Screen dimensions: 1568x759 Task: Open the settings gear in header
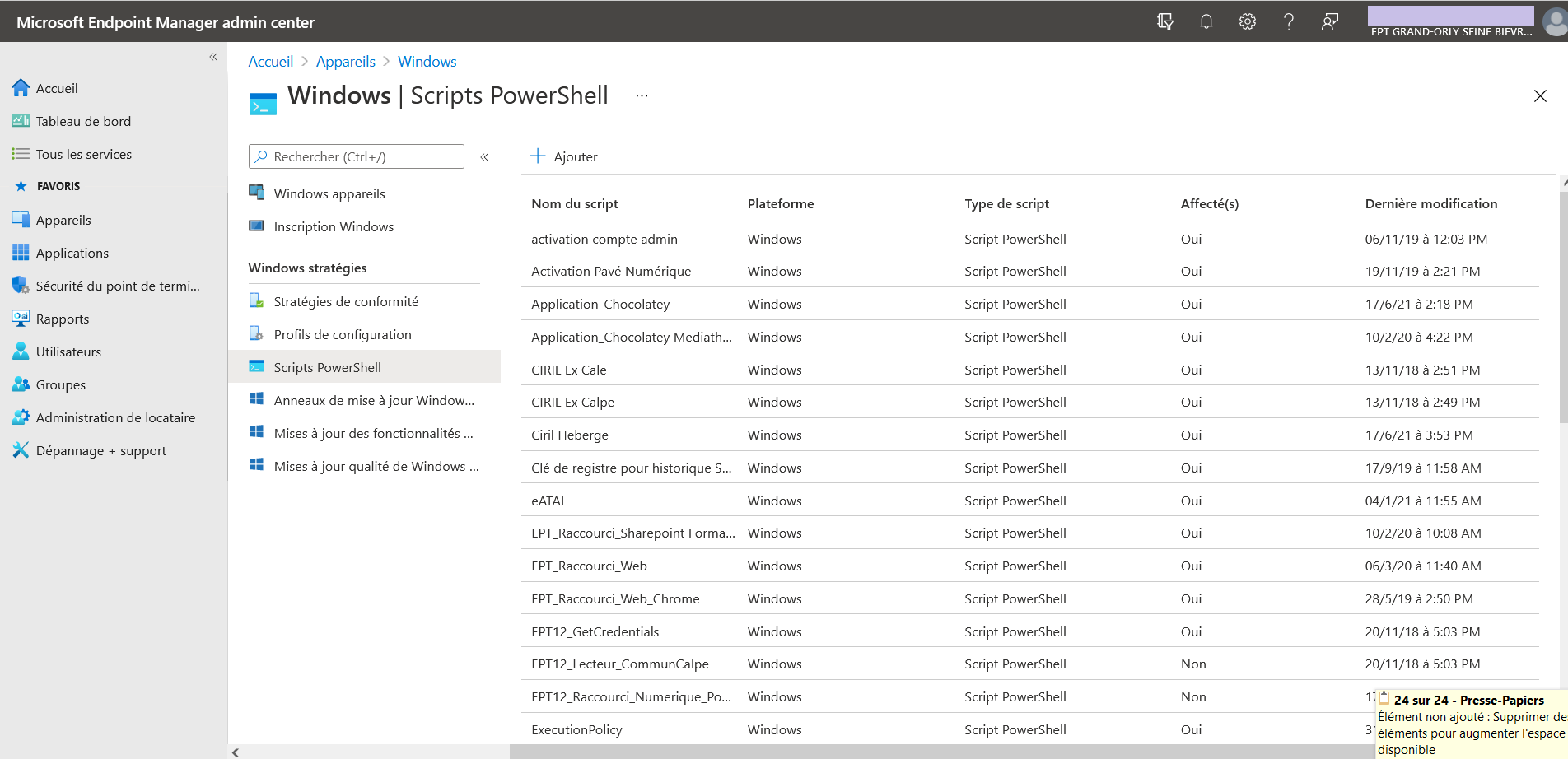tap(1247, 22)
